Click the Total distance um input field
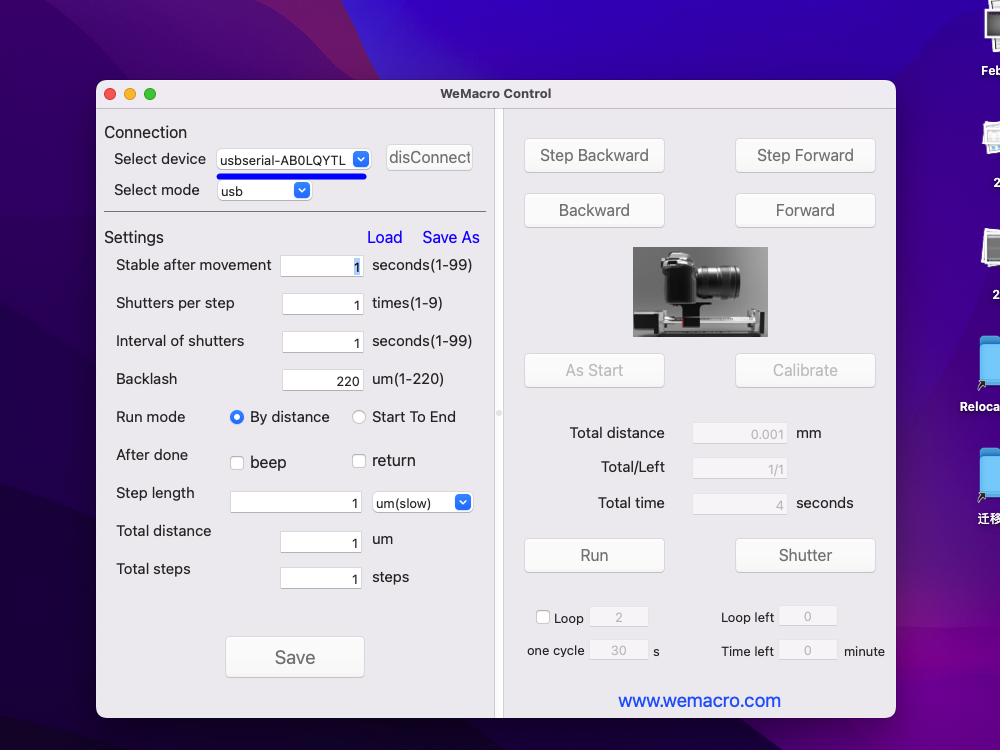 tap(321, 542)
